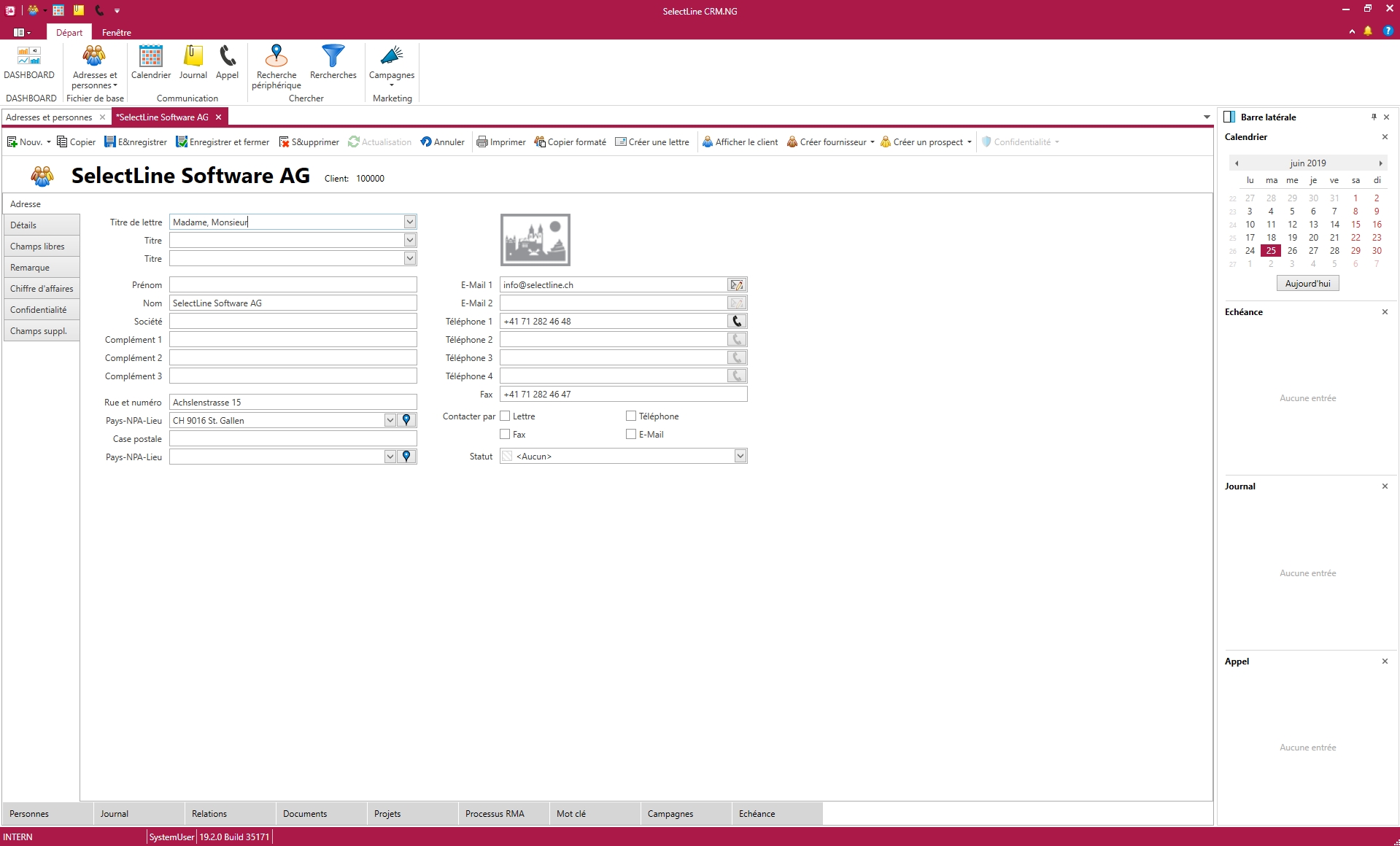Open the Champs libres side tab

[x=42, y=247]
